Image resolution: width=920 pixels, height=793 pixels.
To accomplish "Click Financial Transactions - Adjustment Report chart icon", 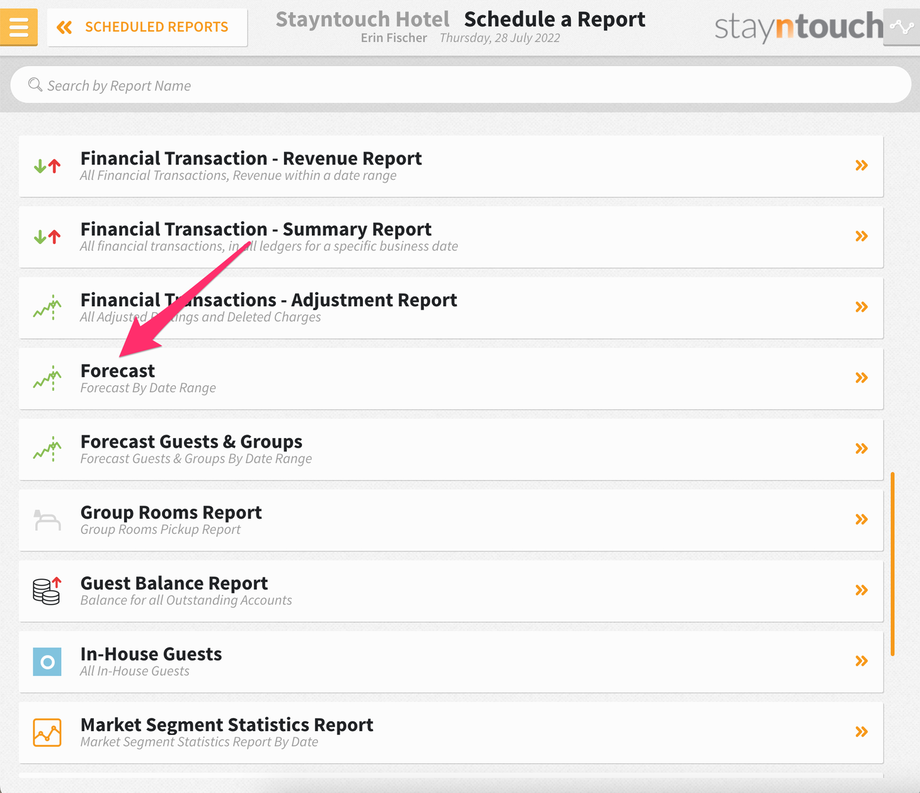I will (47, 307).
